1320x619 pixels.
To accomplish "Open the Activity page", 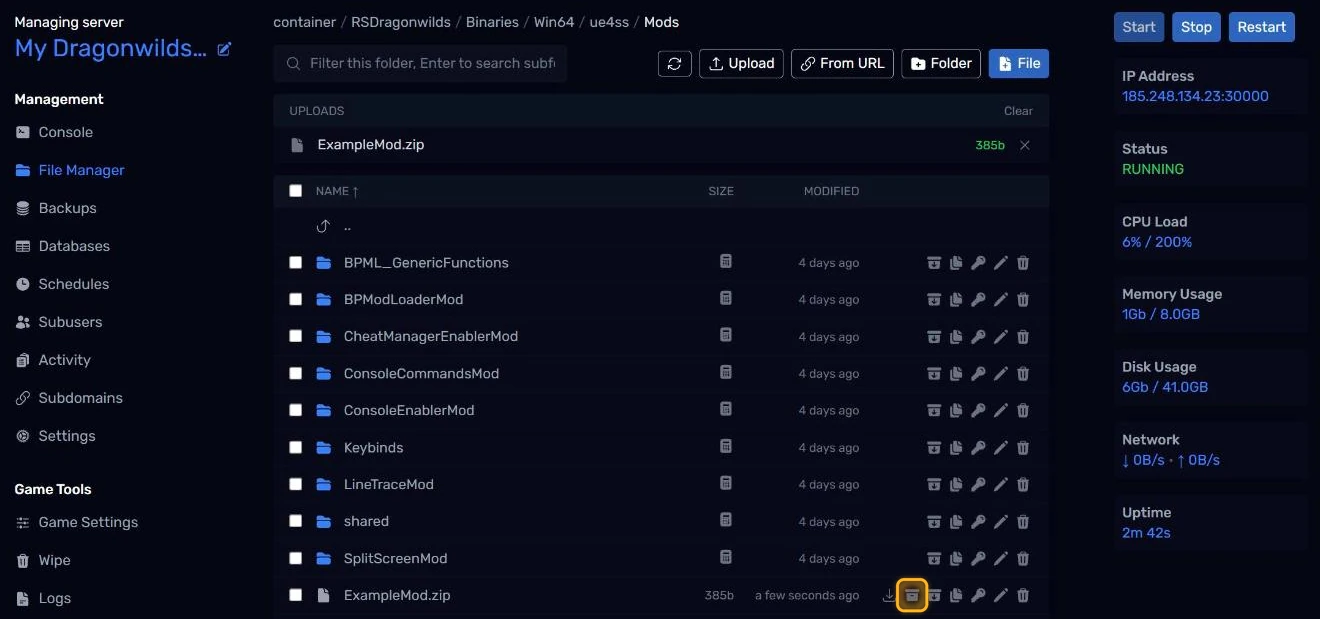I will [x=64, y=360].
